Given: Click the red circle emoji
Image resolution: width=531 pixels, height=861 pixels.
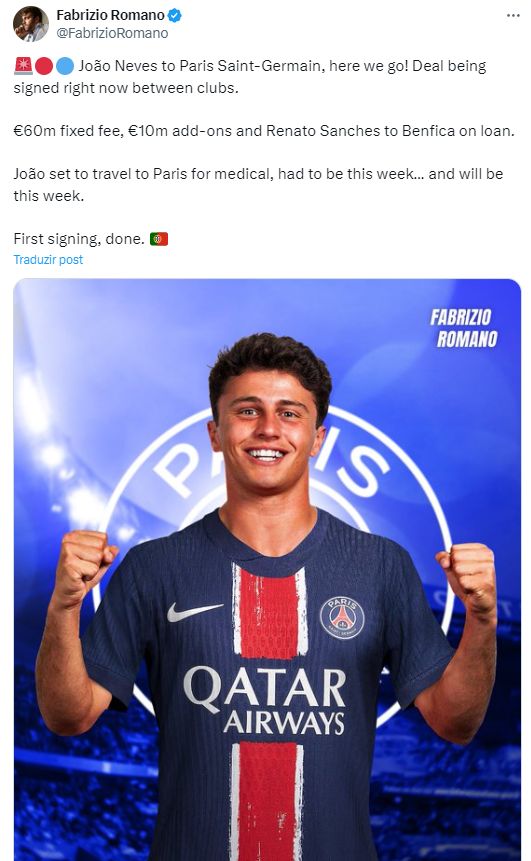Looking at the screenshot, I should (44, 66).
